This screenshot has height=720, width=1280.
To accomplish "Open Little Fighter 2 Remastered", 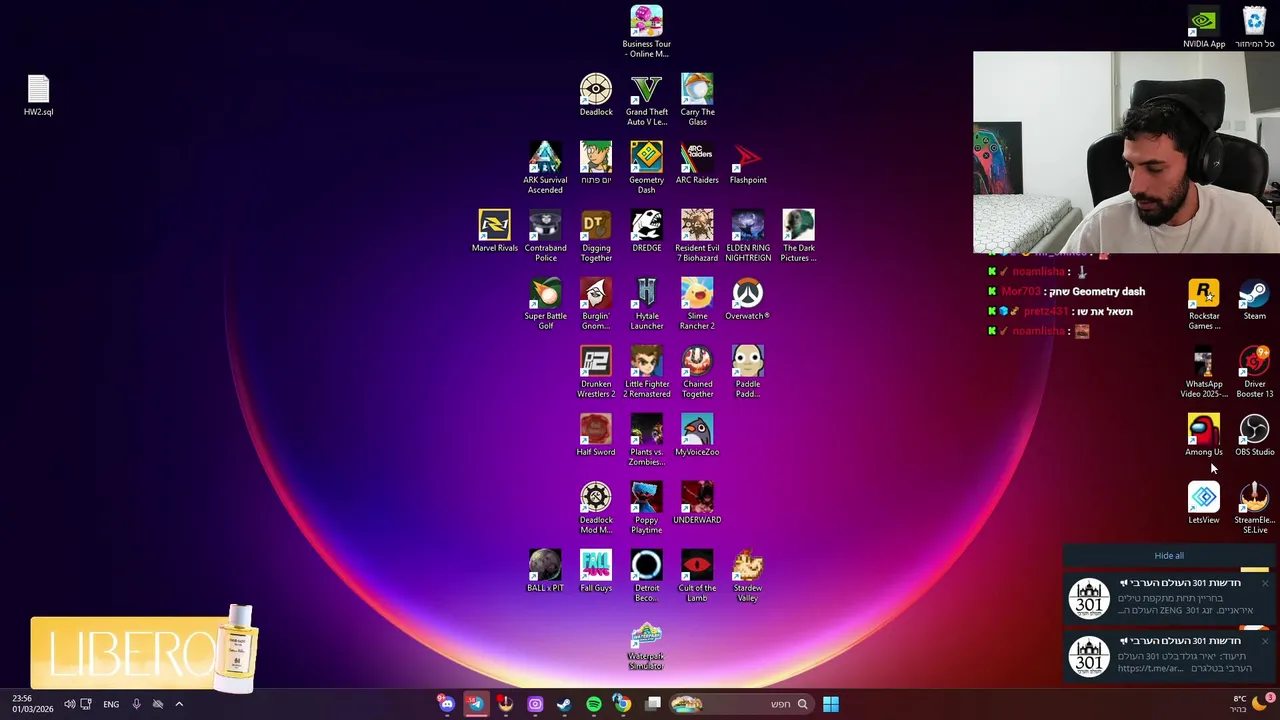I will click(646, 371).
